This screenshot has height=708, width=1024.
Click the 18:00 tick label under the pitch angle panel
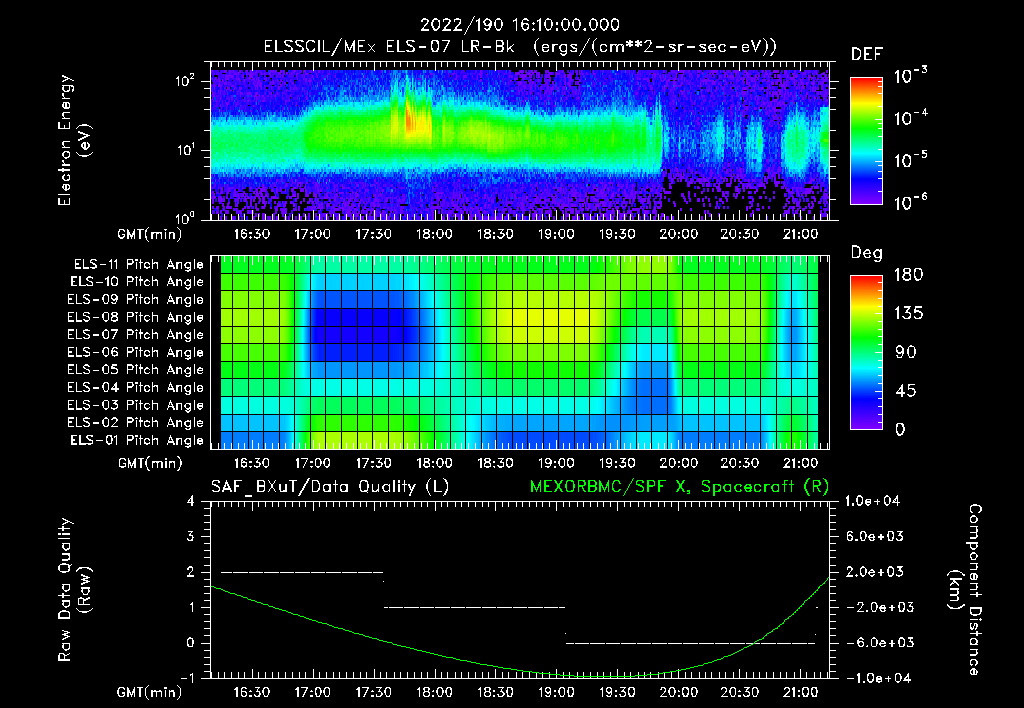click(434, 464)
